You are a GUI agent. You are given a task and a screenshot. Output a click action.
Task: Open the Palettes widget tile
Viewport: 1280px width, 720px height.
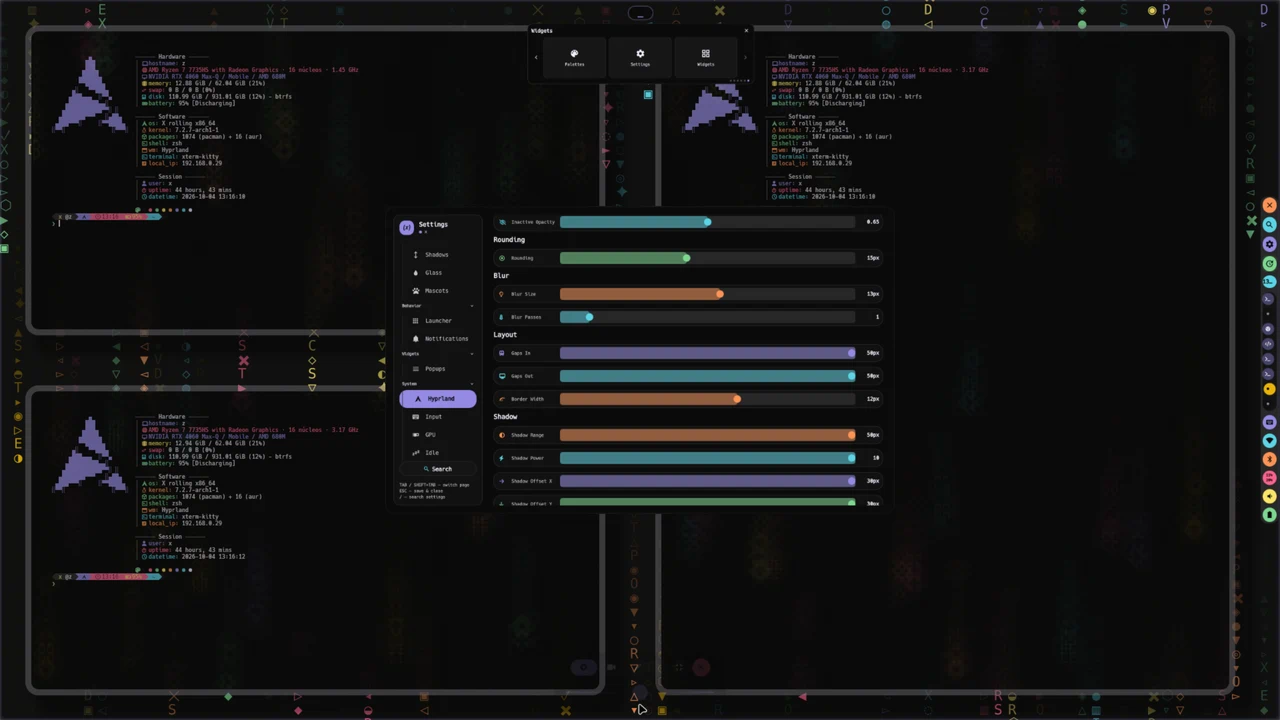(574, 57)
